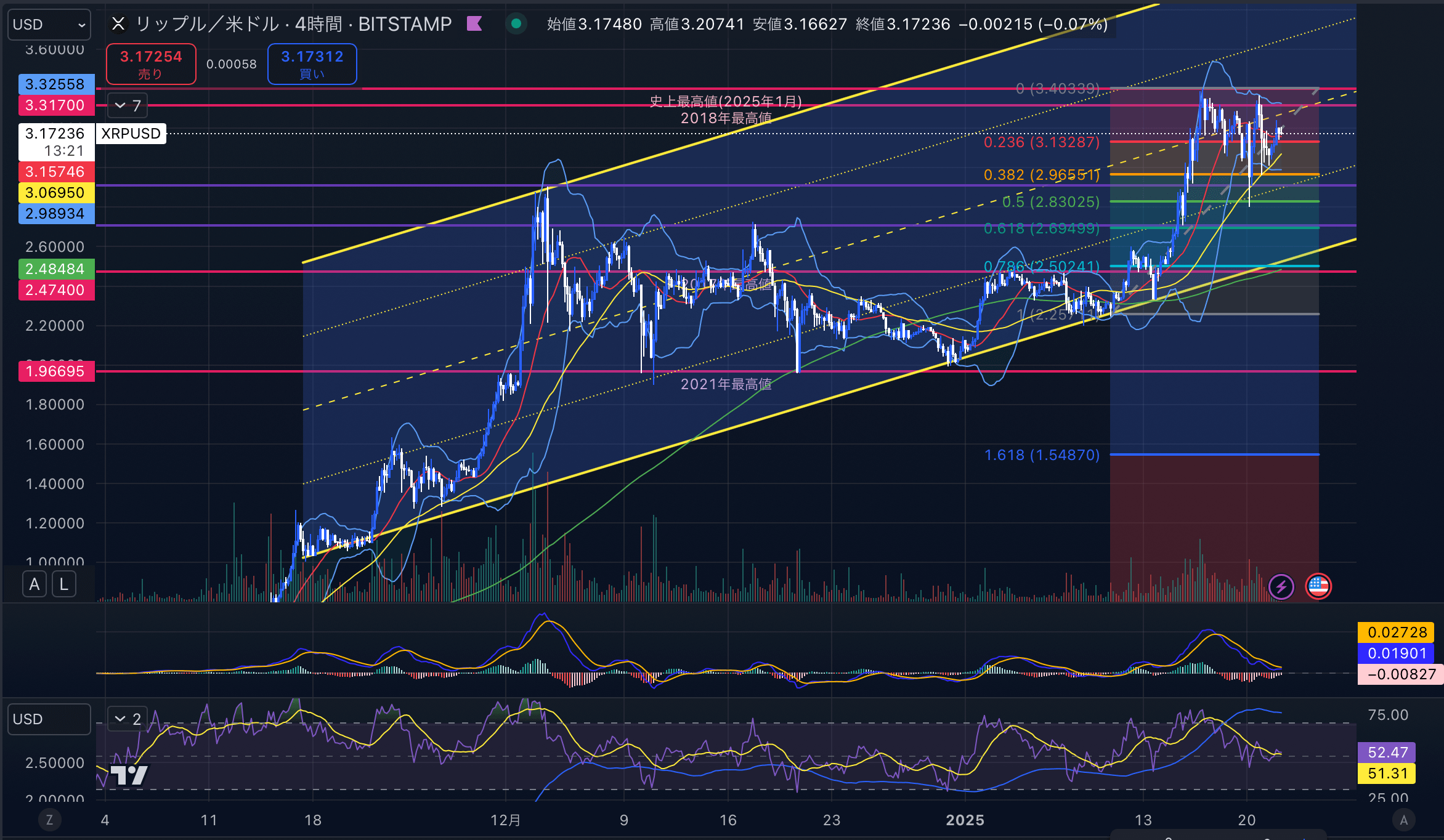
Task: Click the TradingView logo icon
Action: 129,775
